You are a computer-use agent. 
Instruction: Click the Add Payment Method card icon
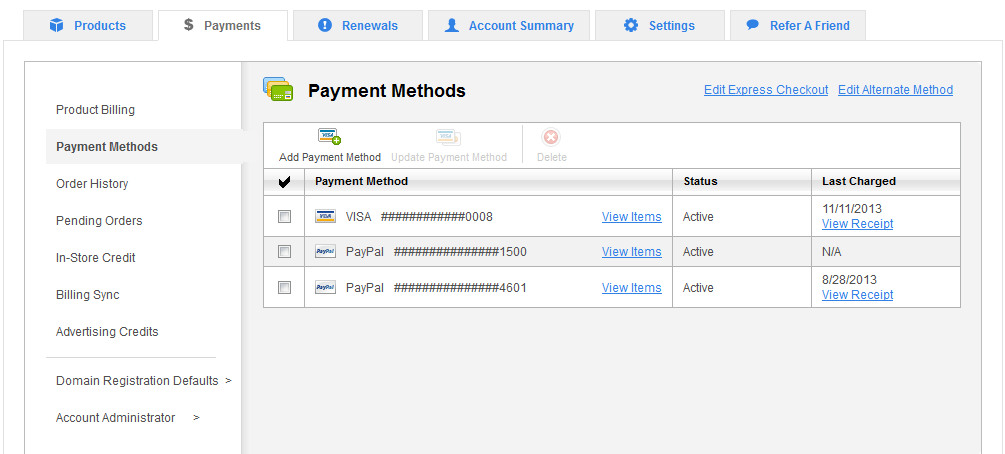click(329, 137)
